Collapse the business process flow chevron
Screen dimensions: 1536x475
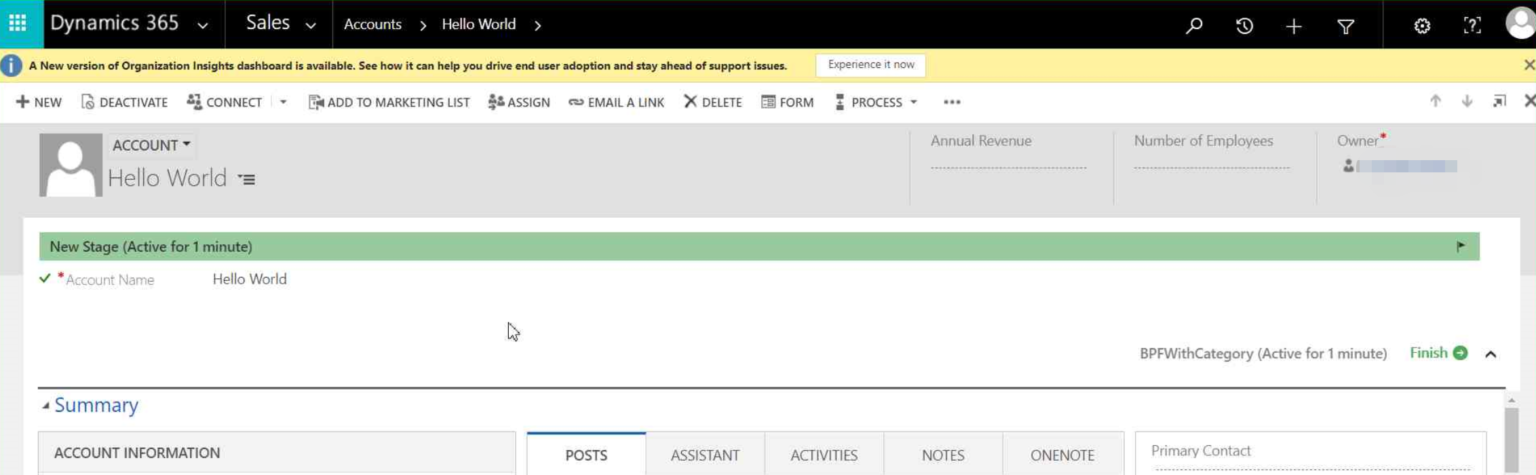[1490, 354]
